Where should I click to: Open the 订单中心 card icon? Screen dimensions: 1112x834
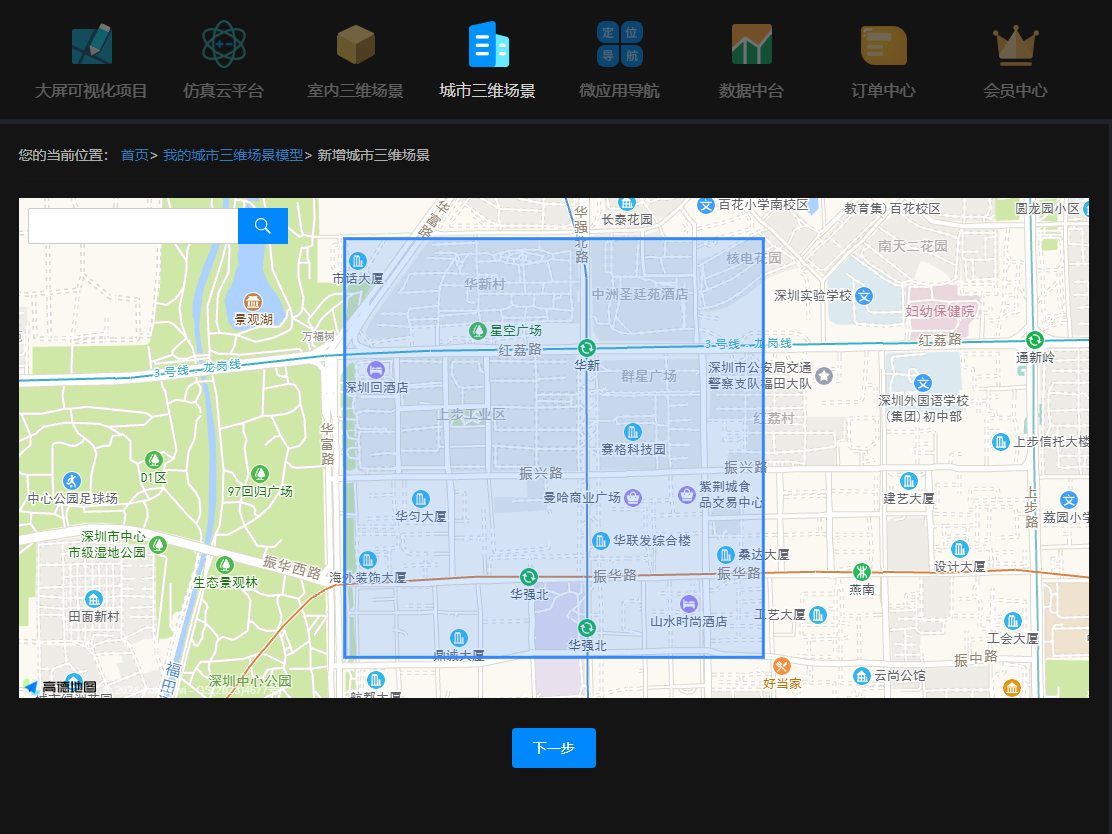[884, 45]
